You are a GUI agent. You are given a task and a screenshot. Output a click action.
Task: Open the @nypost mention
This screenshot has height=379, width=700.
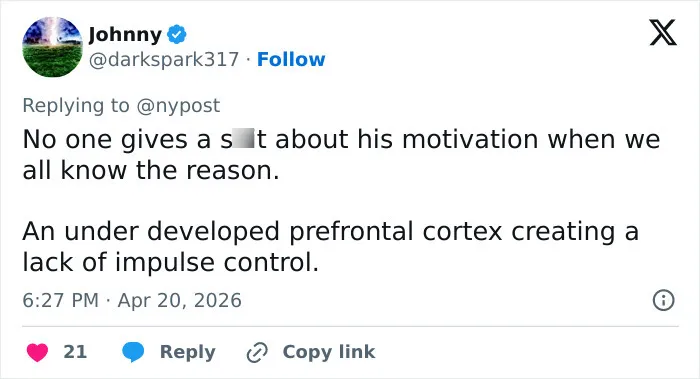[178, 106]
